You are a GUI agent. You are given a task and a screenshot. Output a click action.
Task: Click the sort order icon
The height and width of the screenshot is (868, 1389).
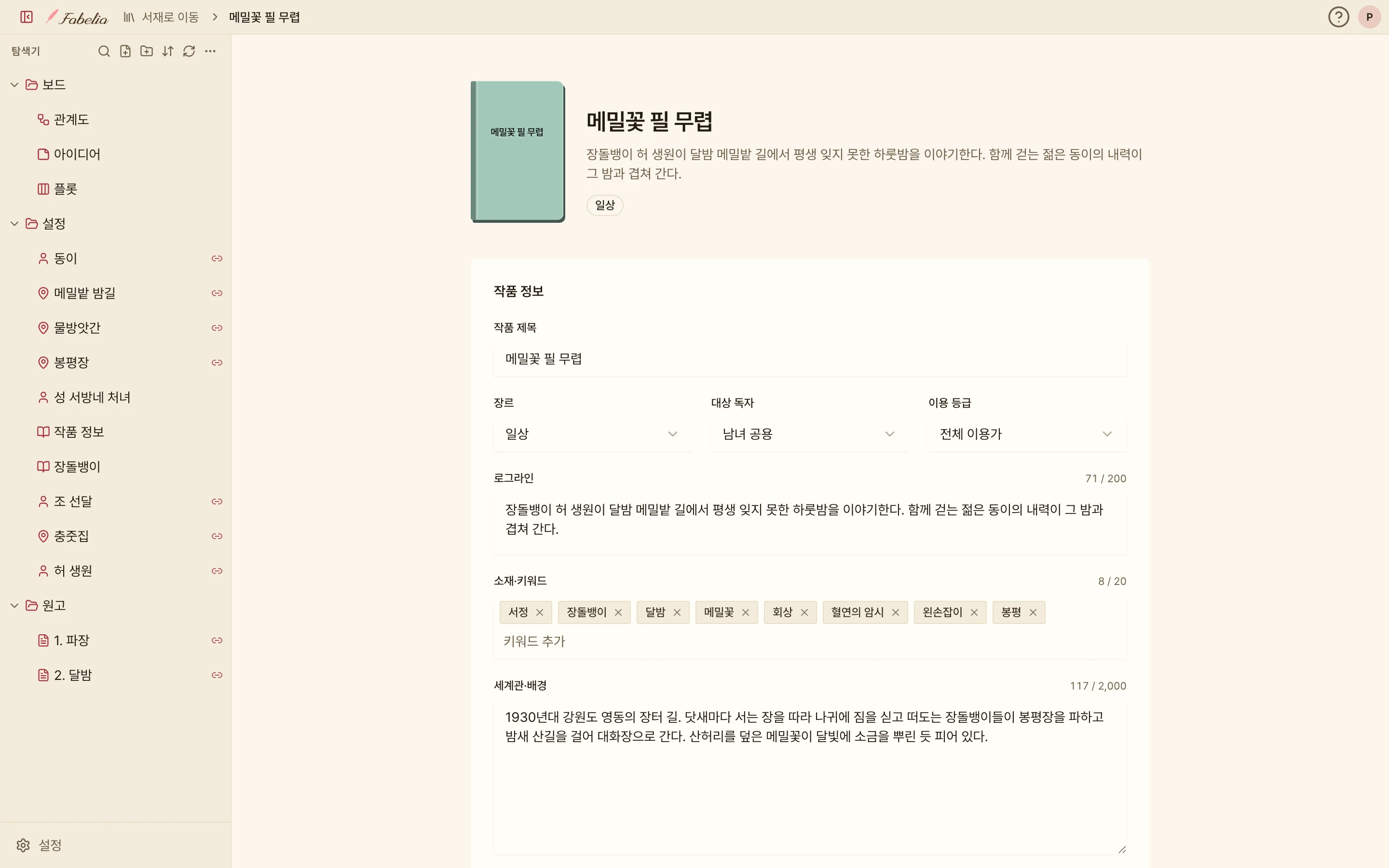coord(168,51)
